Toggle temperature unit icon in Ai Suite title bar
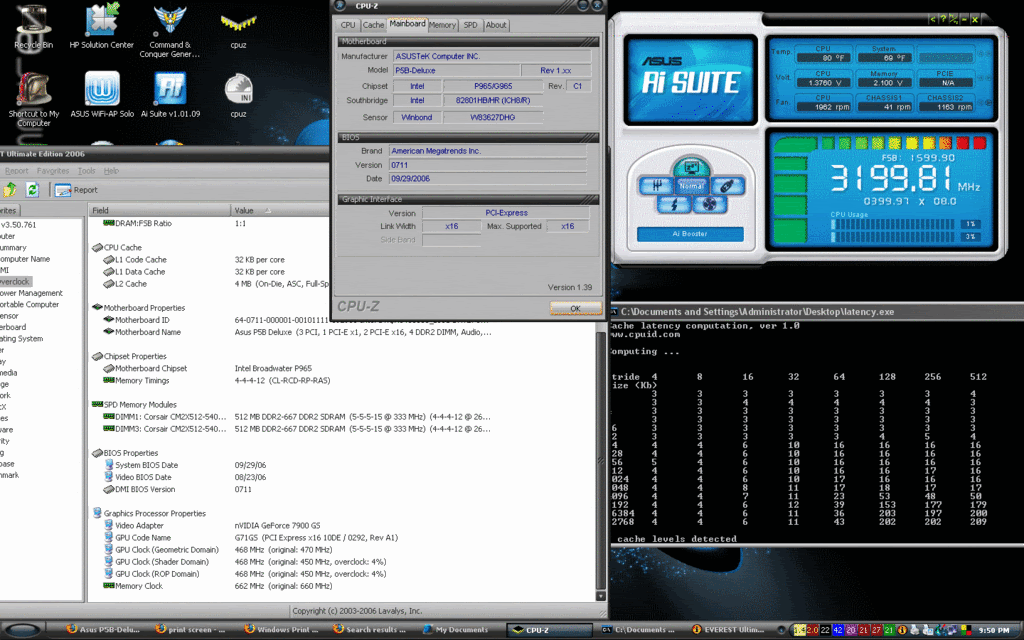Viewport: 1024px width, 640px height. [x=953, y=20]
